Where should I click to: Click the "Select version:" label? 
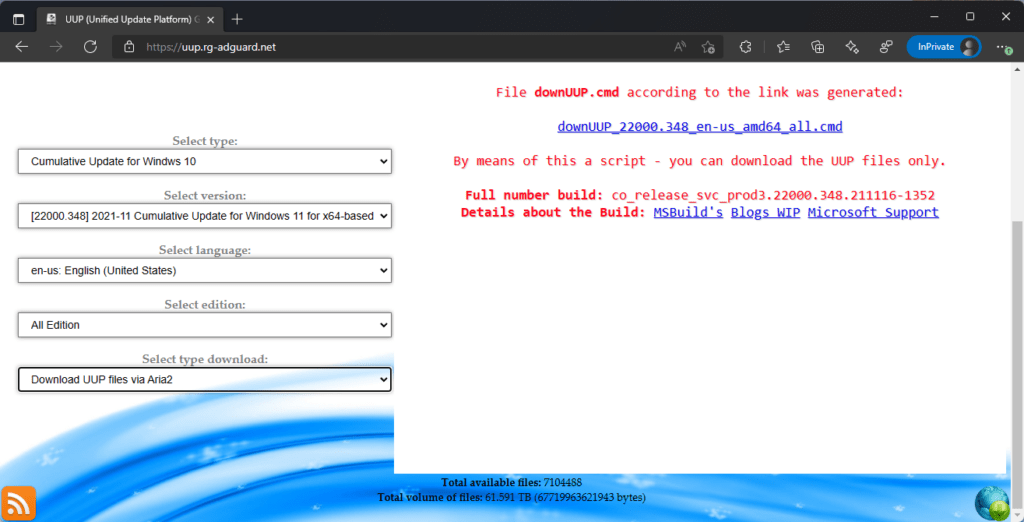click(205, 195)
